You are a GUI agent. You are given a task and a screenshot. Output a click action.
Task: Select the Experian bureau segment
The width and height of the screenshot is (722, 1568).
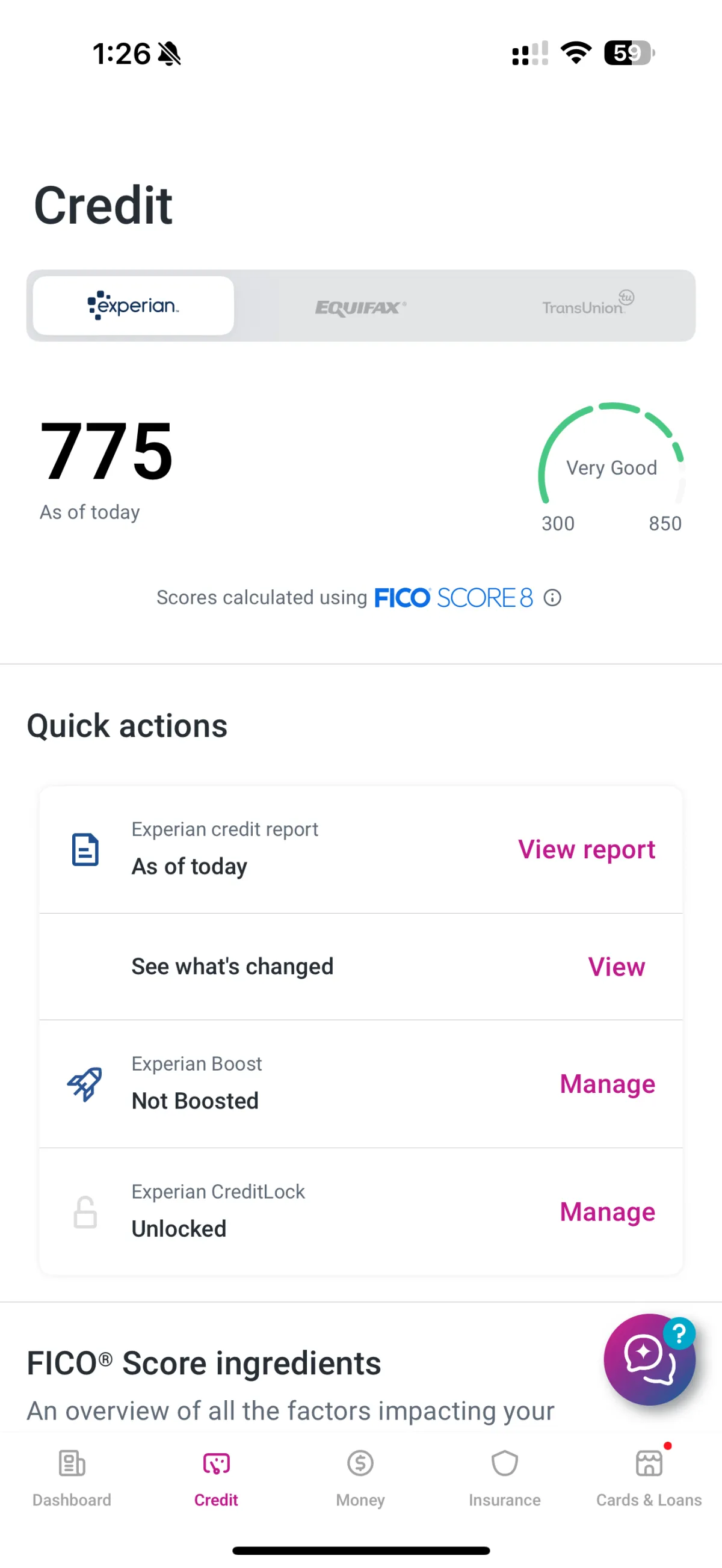[x=134, y=306]
